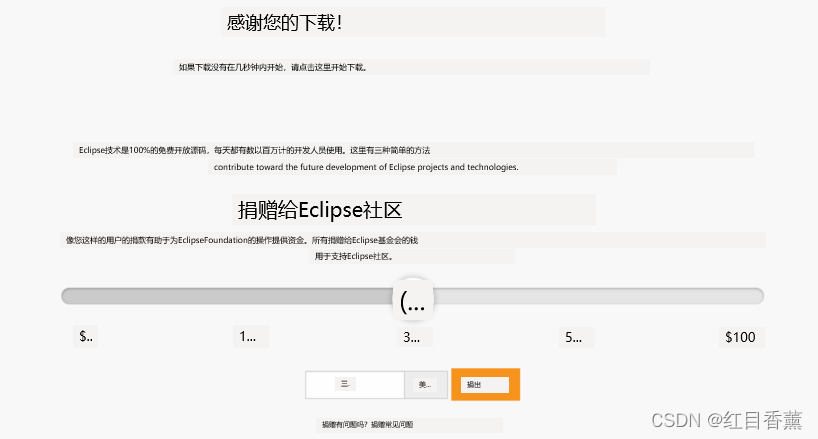Click the orange donate button
818x439 pixels.
tap(485, 384)
